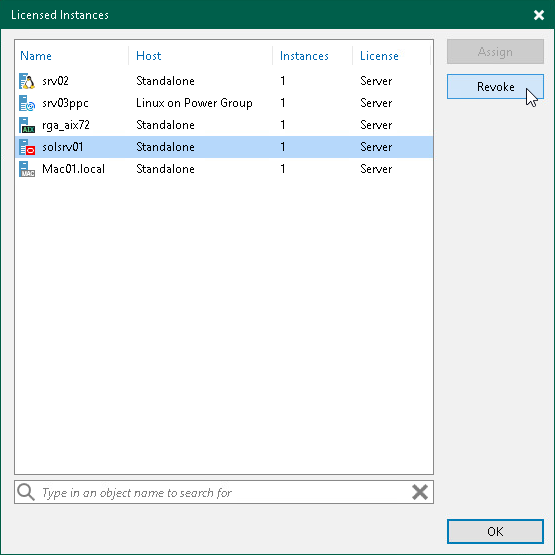Focus the object name search field
Image resolution: width=555 pixels, height=555 pixels.
tap(224, 492)
